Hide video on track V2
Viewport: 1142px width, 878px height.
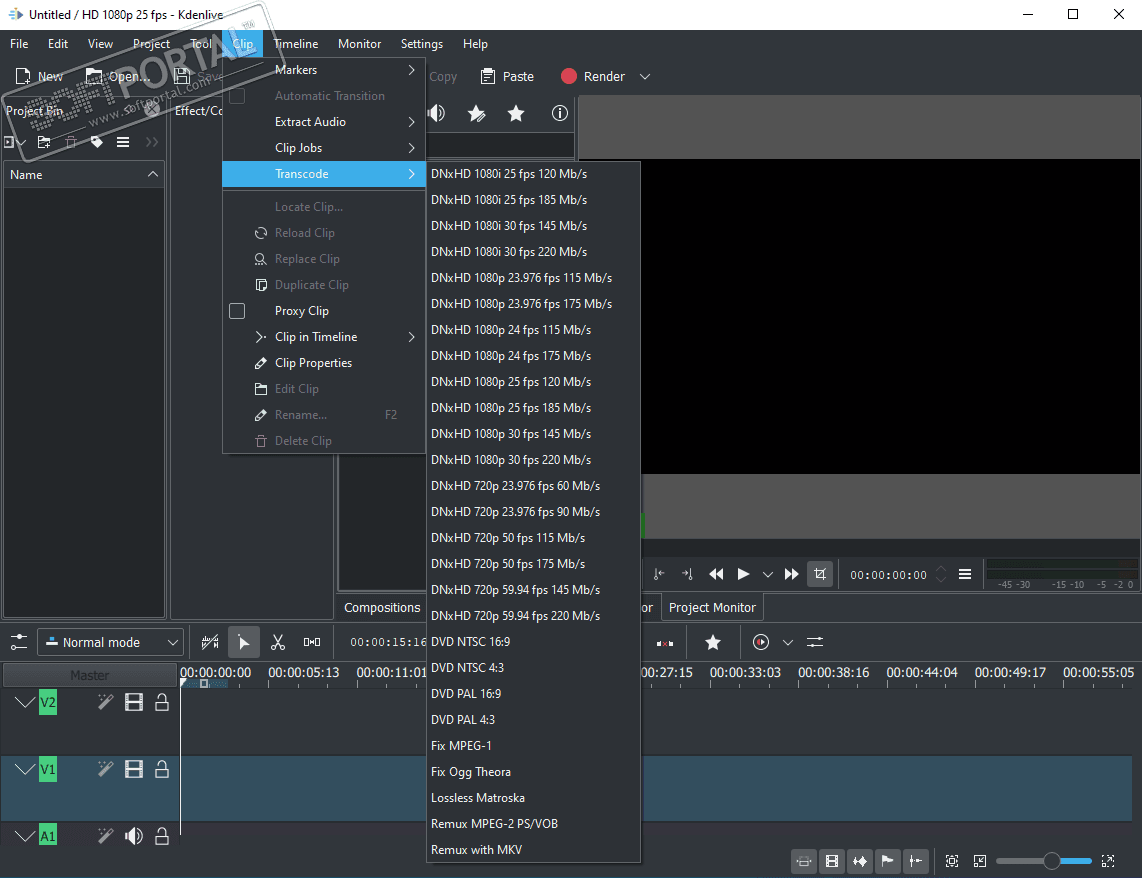coord(134,703)
